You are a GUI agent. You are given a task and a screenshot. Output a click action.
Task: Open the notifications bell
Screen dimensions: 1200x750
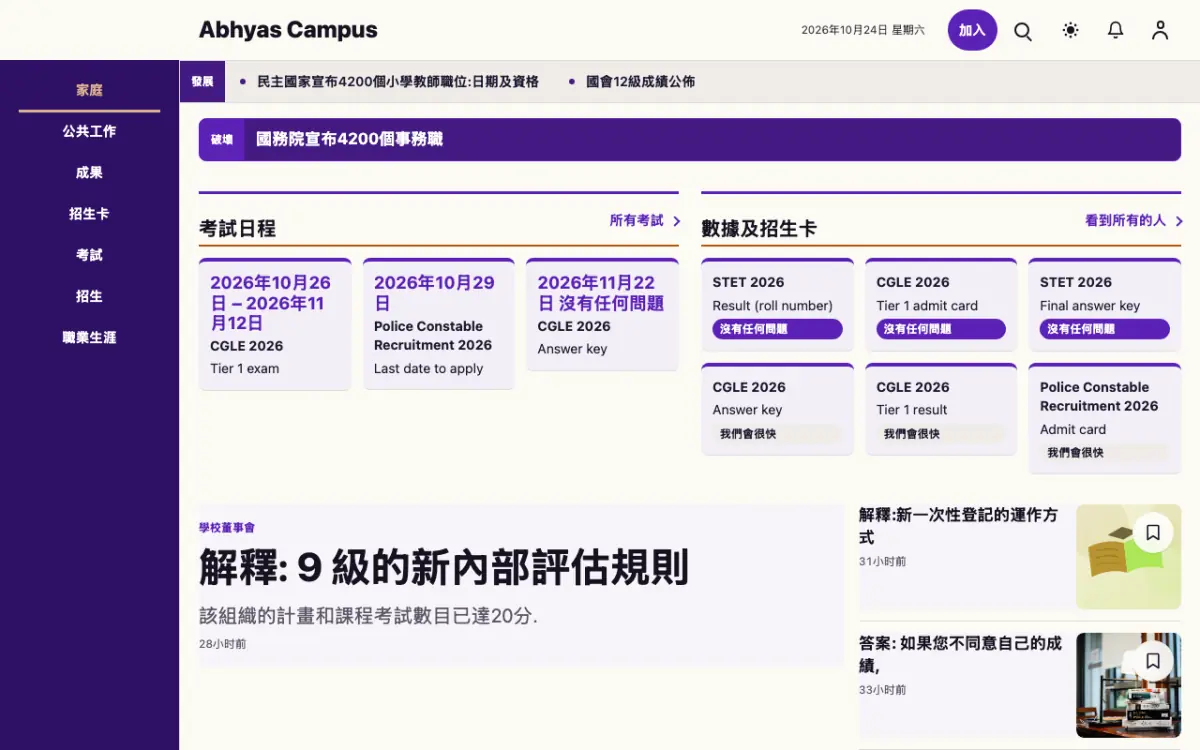pos(1115,30)
